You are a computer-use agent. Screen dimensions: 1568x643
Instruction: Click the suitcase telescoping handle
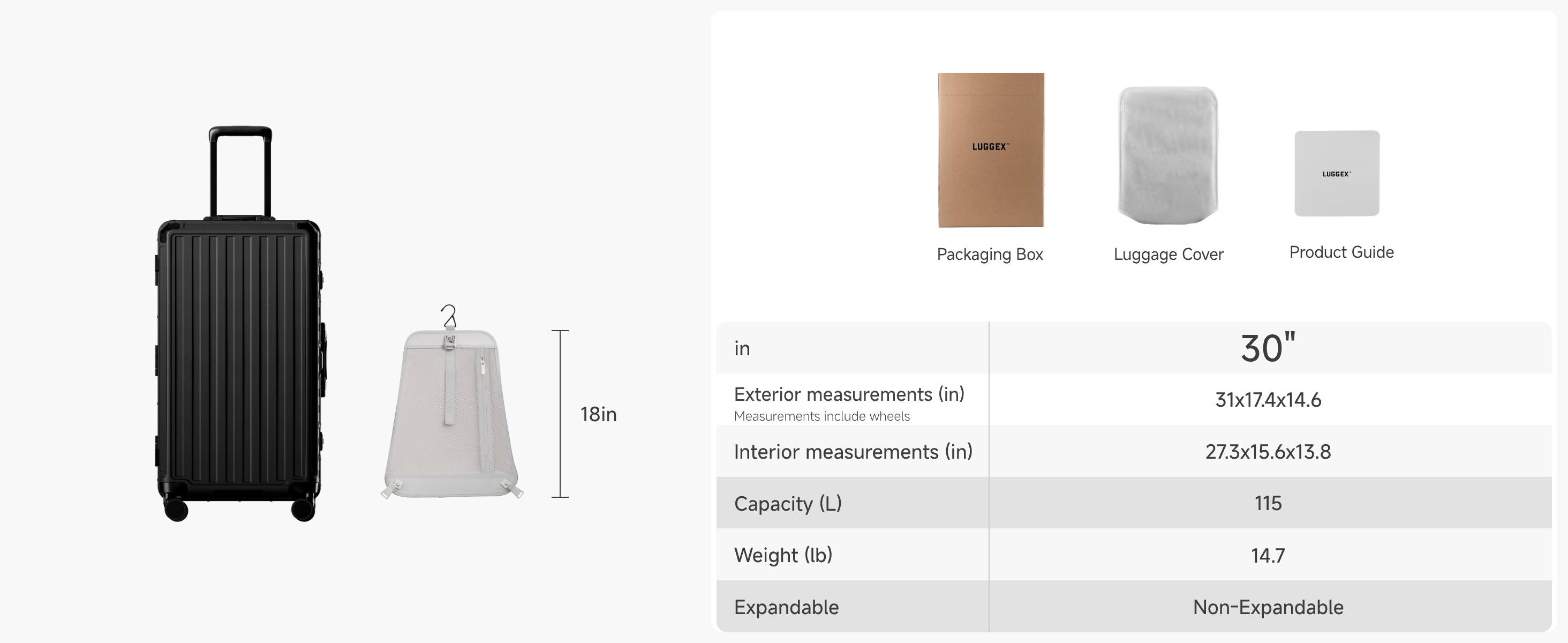click(x=240, y=170)
